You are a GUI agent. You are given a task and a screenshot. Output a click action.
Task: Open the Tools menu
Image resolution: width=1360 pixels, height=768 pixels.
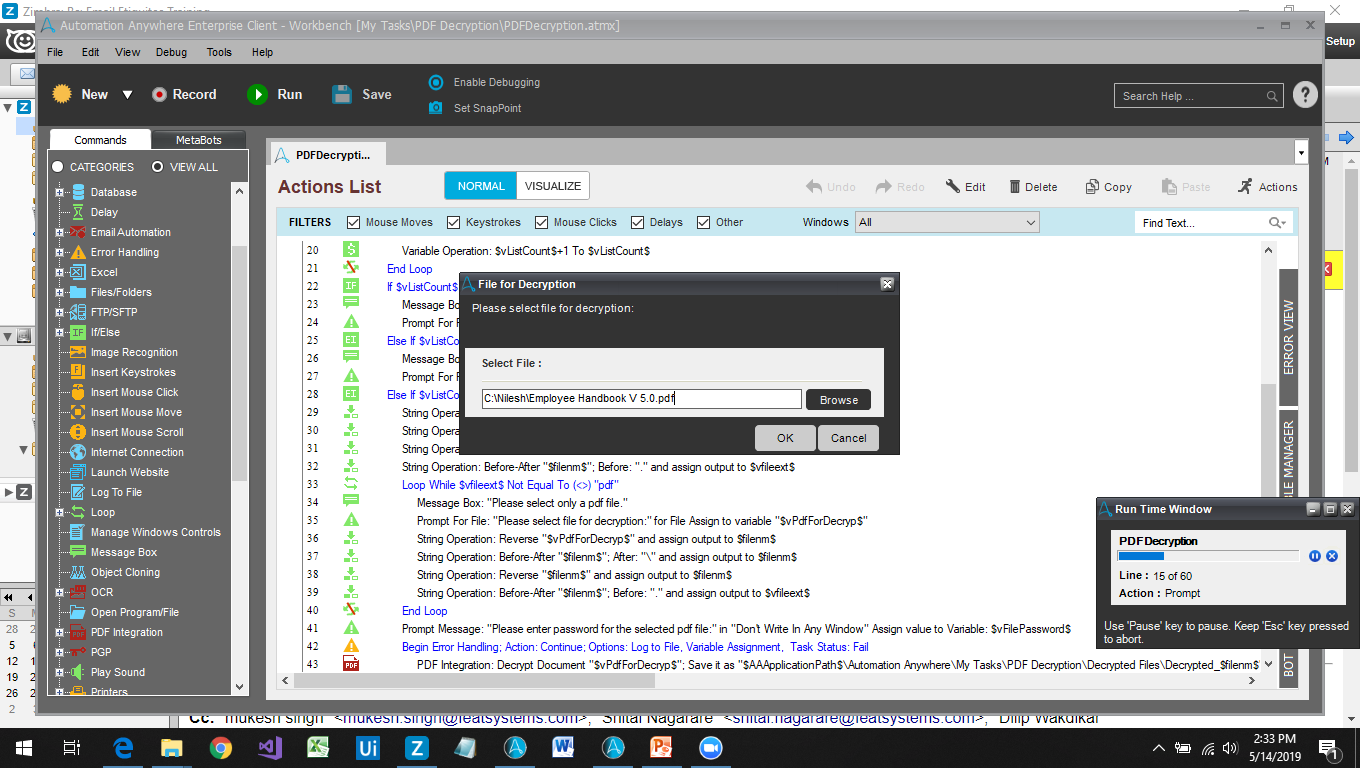tap(219, 52)
